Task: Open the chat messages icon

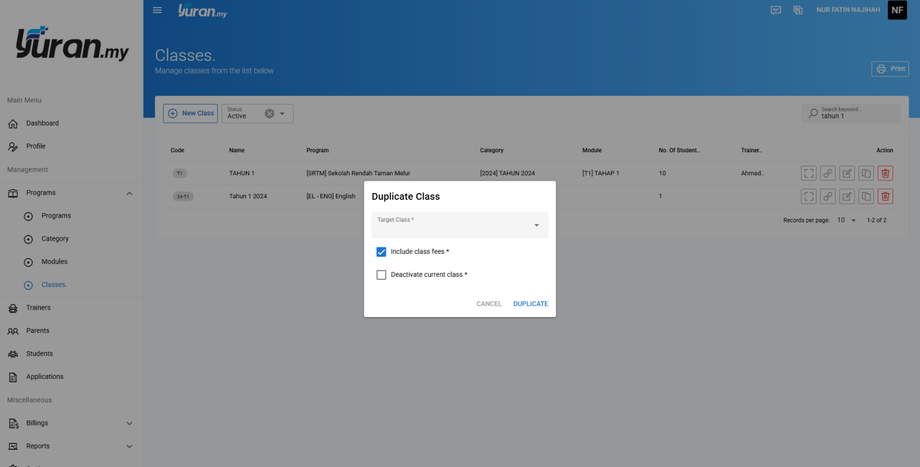Action: point(776,10)
